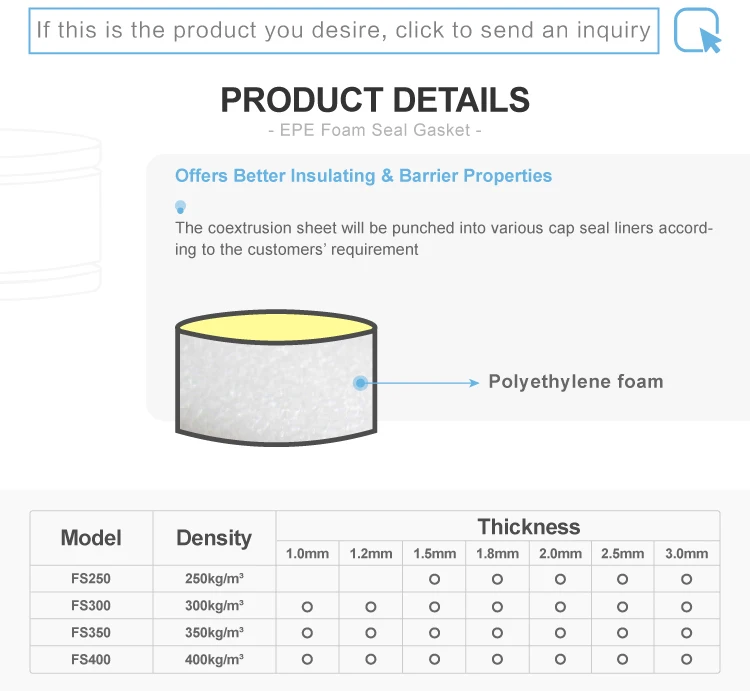Select the FS300 1.0mm circle marker
Screen dimensions: 750x691
pyautogui.click(x=307, y=606)
